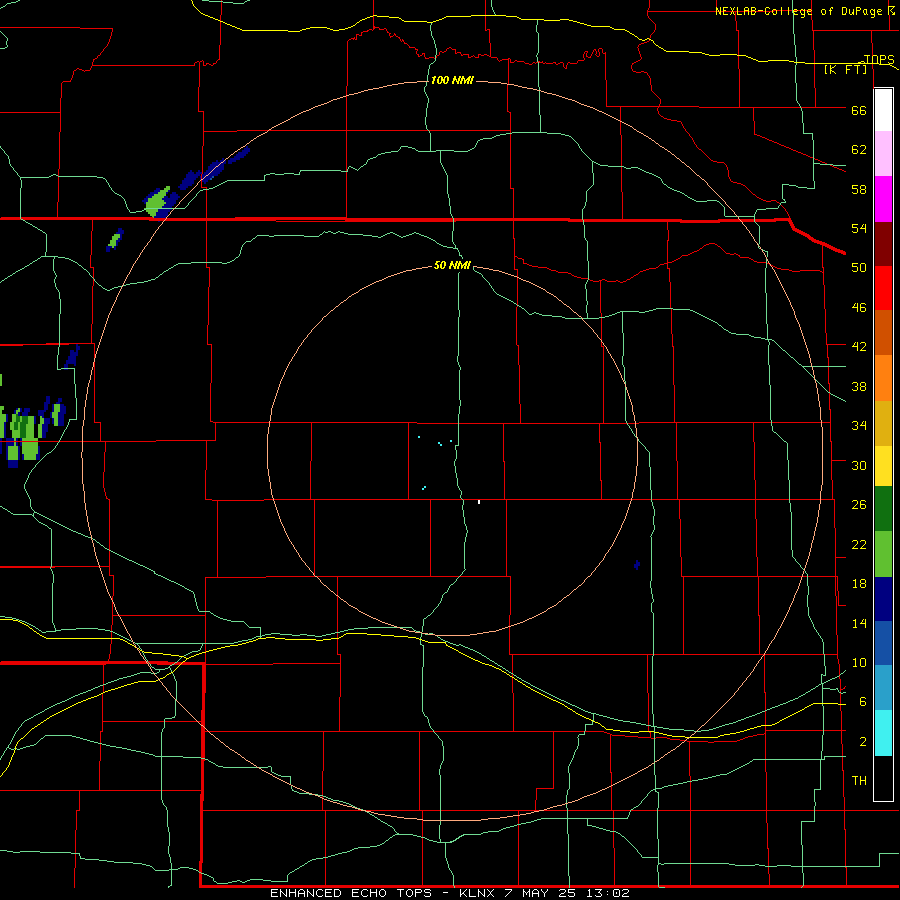This screenshot has width=900, height=900.
Task: Click the "TH" threshold label
Action: pyautogui.click(x=859, y=781)
